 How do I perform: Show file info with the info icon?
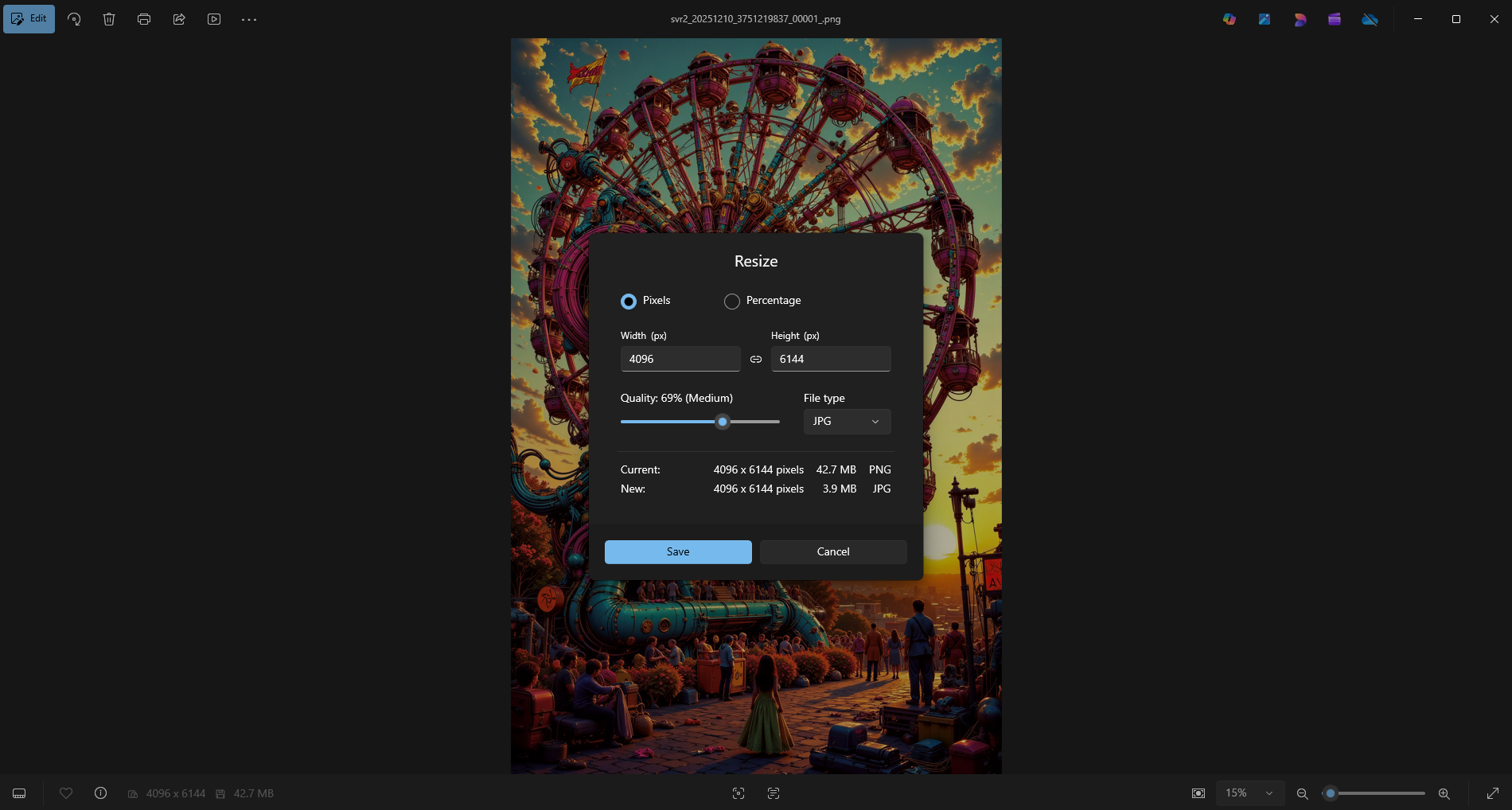tap(101, 793)
